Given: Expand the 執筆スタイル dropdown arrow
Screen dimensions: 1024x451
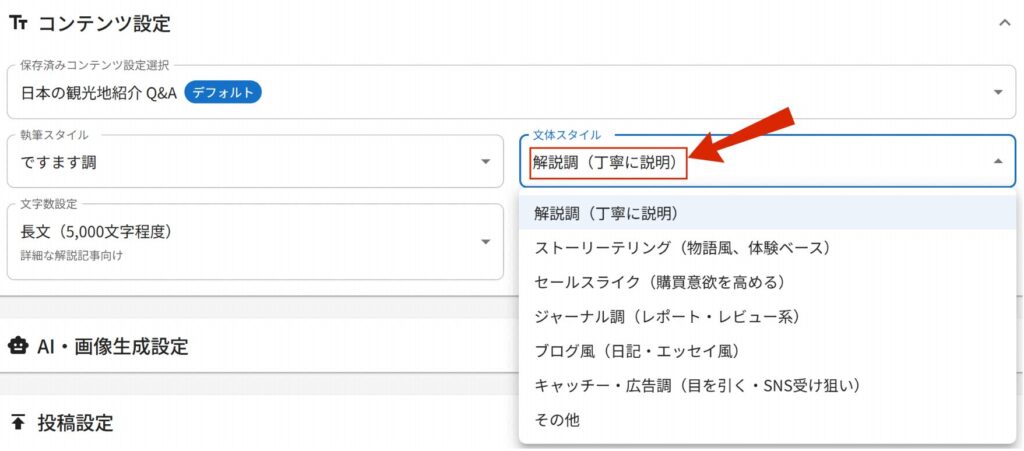Looking at the screenshot, I should tap(485, 161).
